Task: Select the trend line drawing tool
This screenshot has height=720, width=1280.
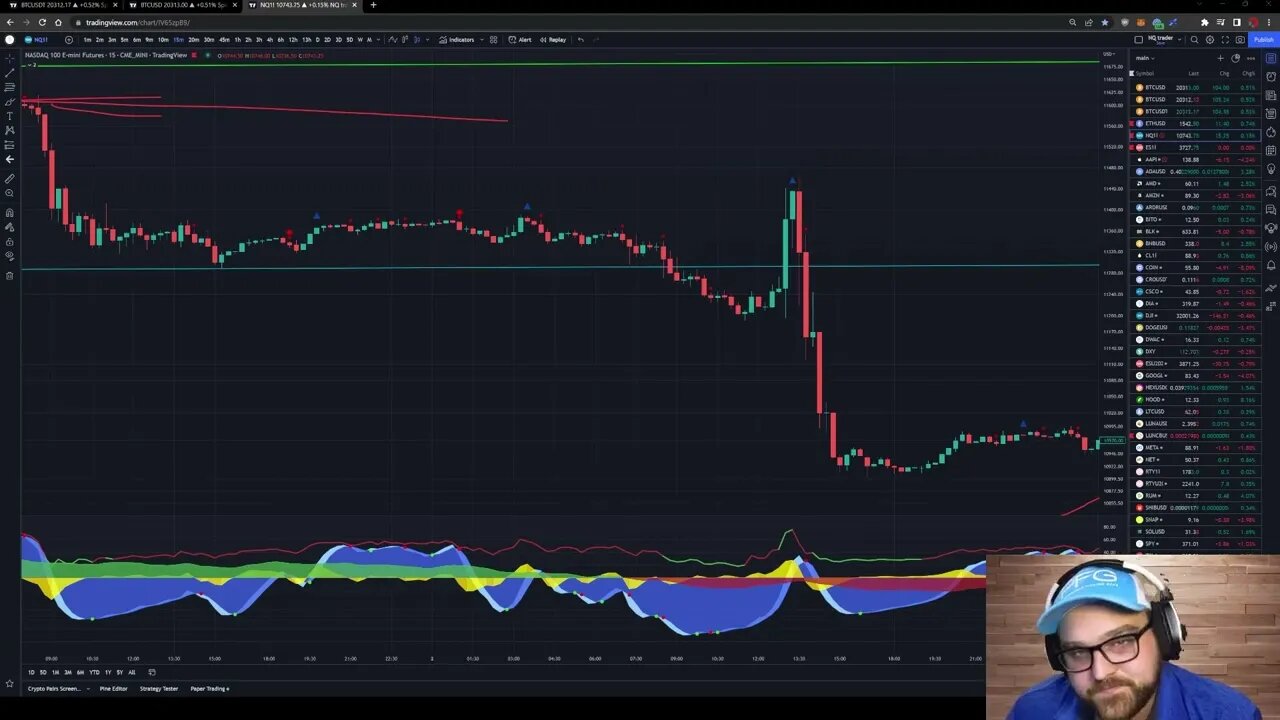Action: coord(9,73)
